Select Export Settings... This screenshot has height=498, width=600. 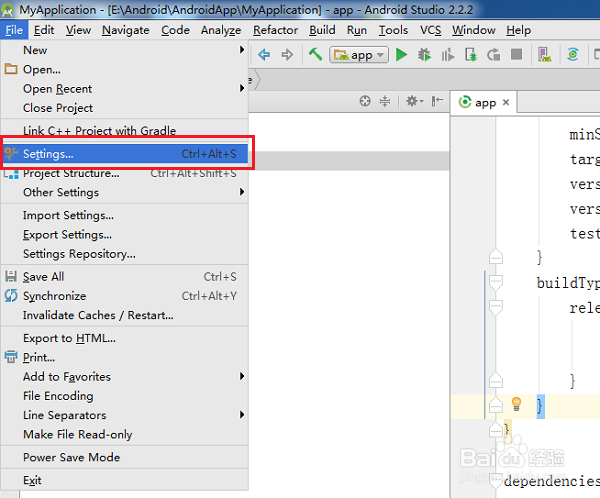pyautogui.click(x=125, y=234)
